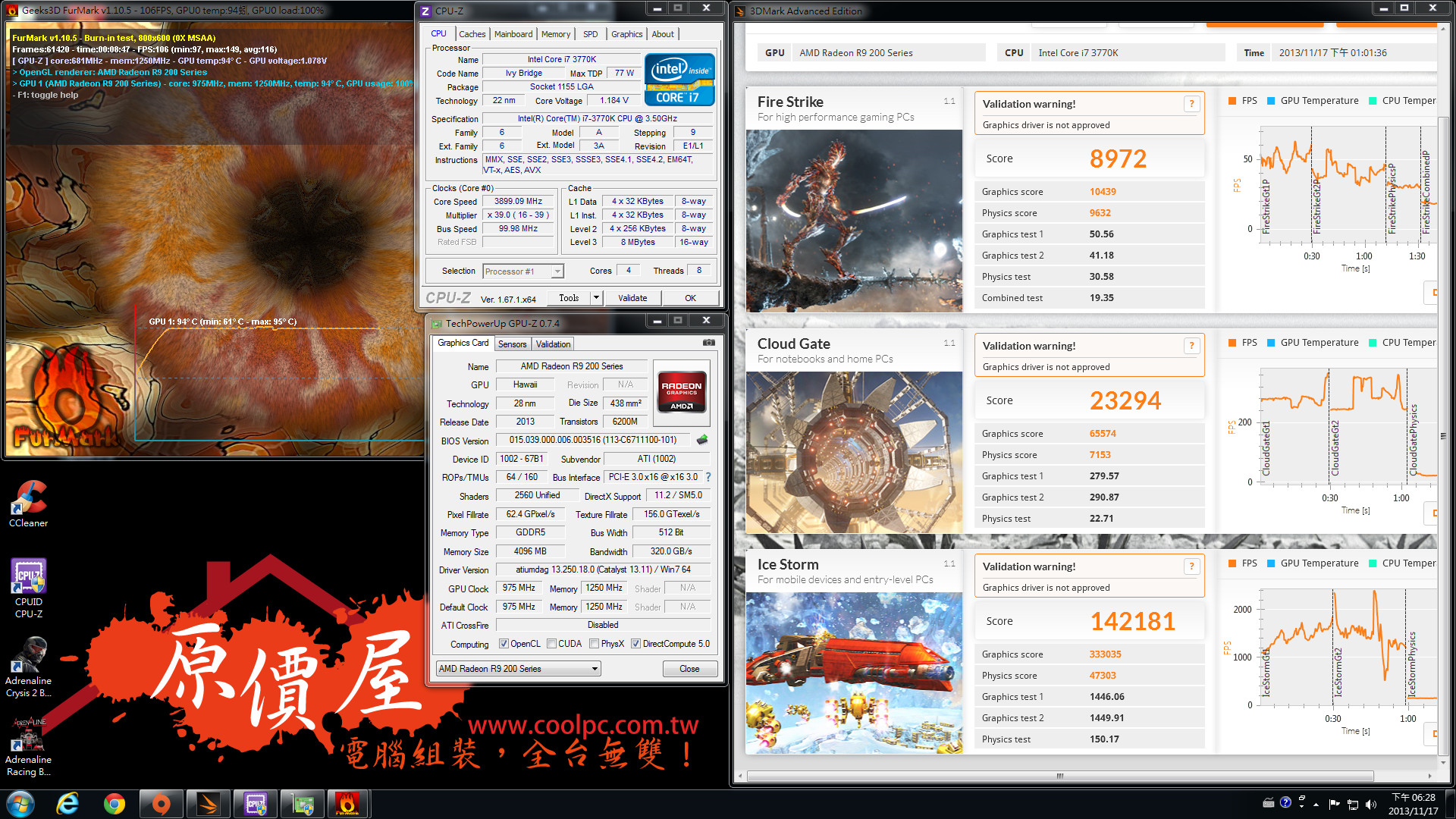The width and height of the screenshot is (1456, 819).
Task: Show hidden tray icons arrow
Action: click(x=1316, y=805)
